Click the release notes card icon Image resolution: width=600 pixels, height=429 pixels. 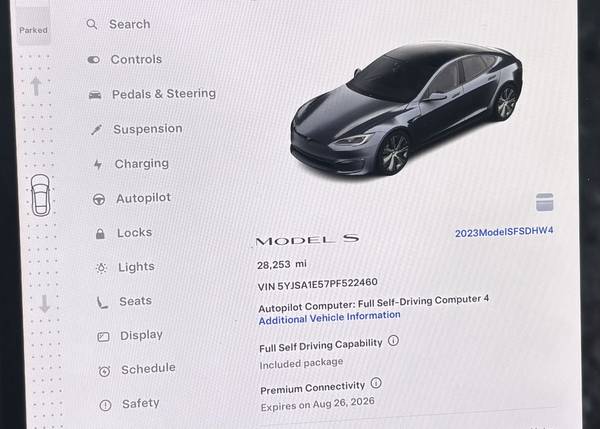click(545, 202)
